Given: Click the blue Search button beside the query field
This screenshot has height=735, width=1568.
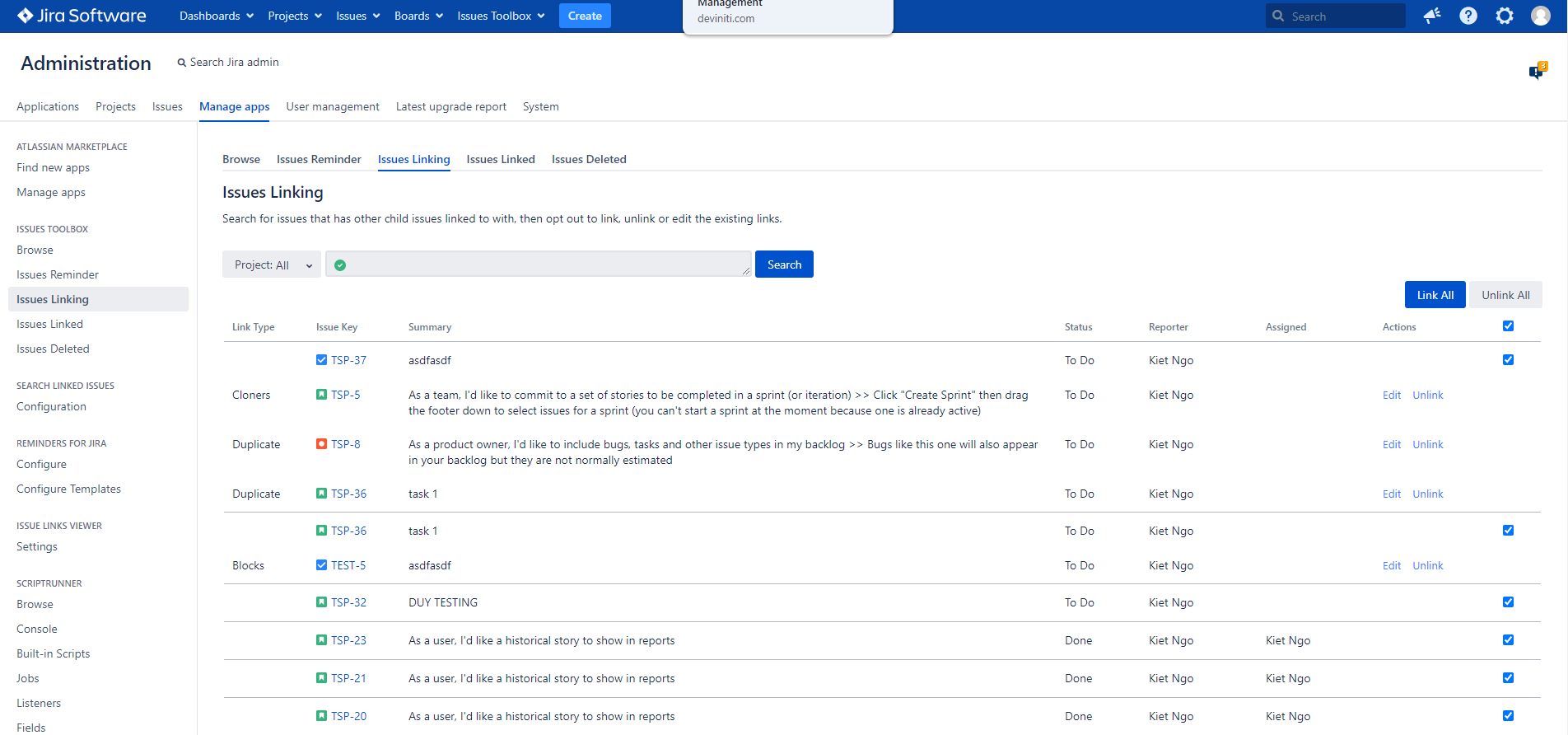Looking at the screenshot, I should pyautogui.click(x=784, y=265).
